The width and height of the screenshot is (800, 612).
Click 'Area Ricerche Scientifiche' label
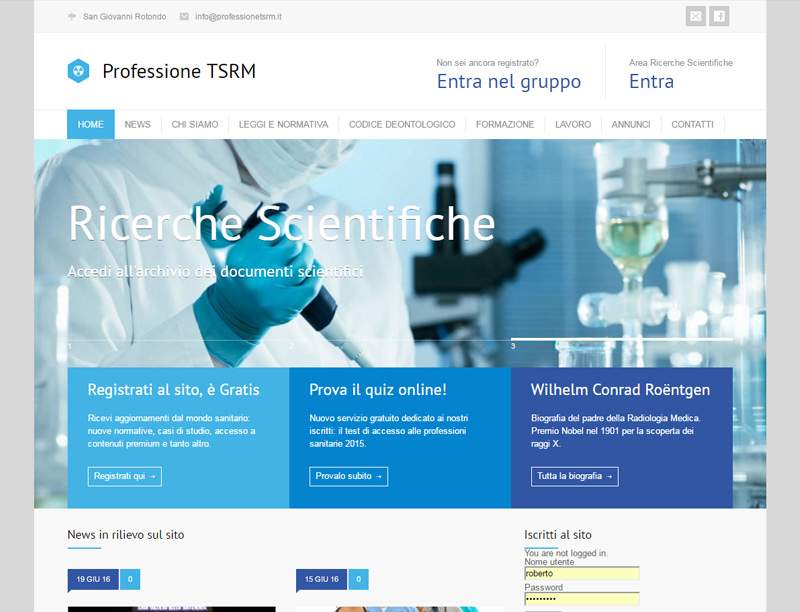pos(681,63)
